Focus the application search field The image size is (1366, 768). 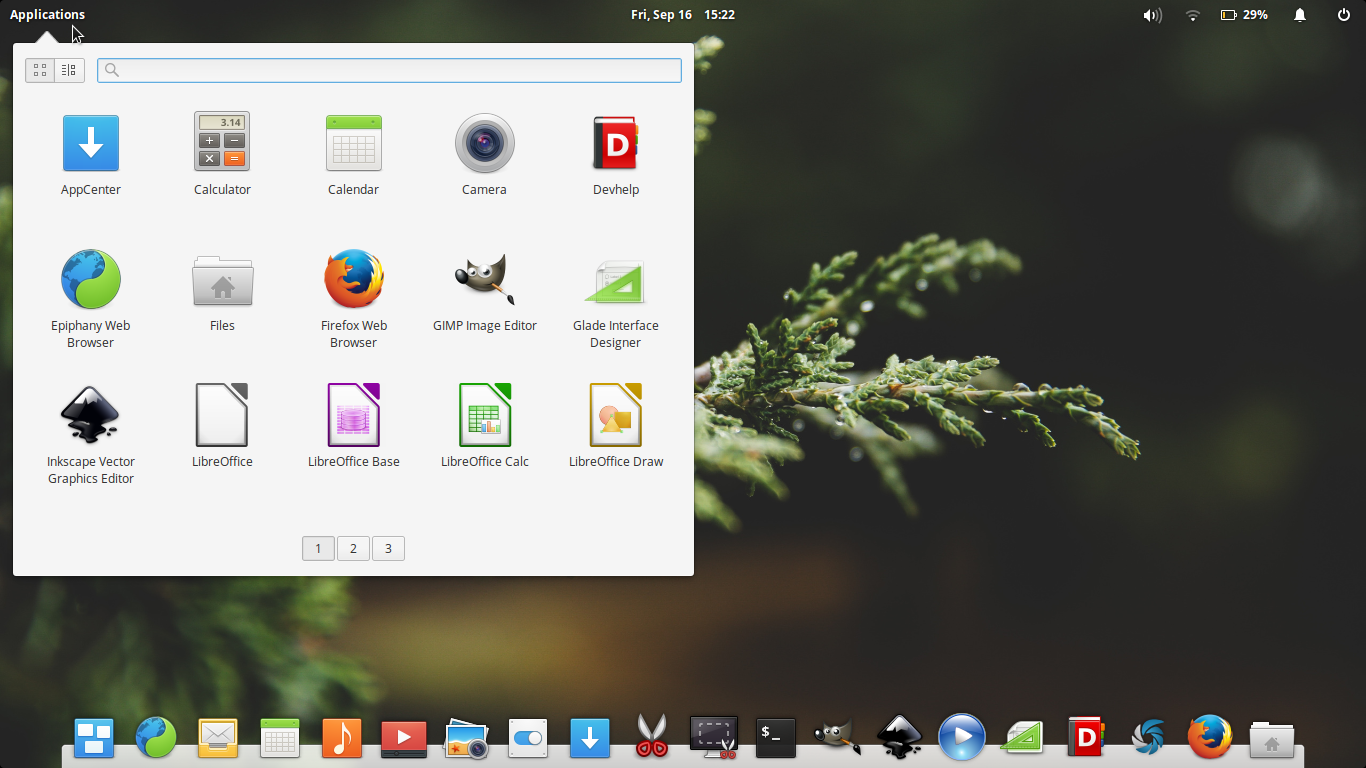point(389,70)
